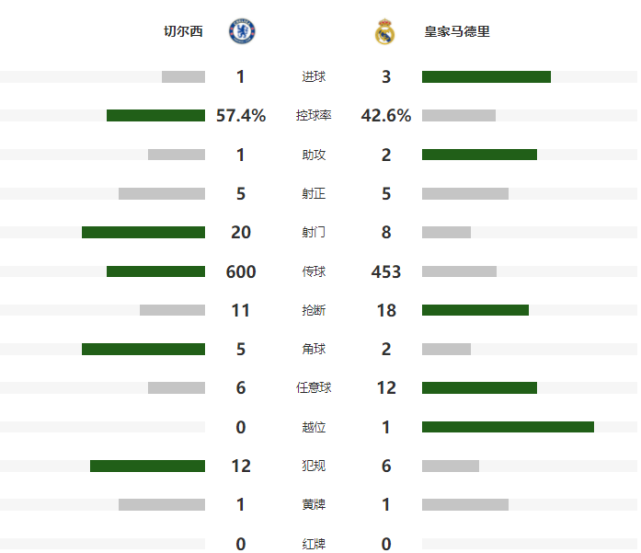The width and height of the screenshot is (641, 553).
Task: Click Chelsea's green 角球 corners bar
Action: coord(143,349)
